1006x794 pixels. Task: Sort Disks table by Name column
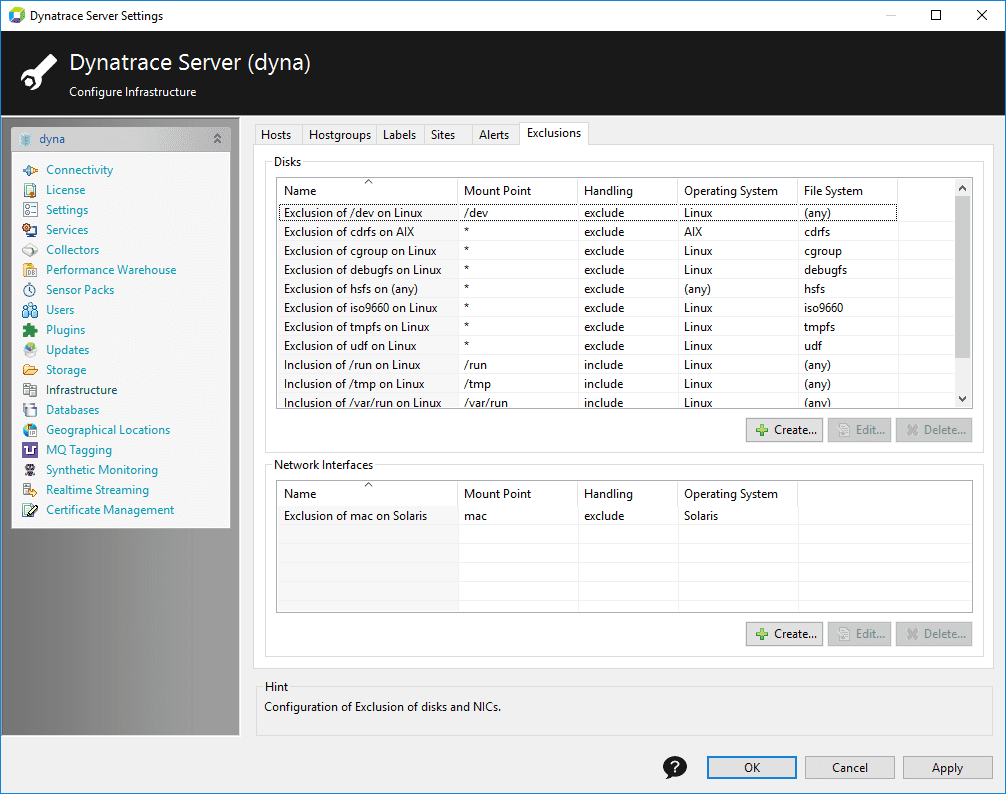coord(367,190)
